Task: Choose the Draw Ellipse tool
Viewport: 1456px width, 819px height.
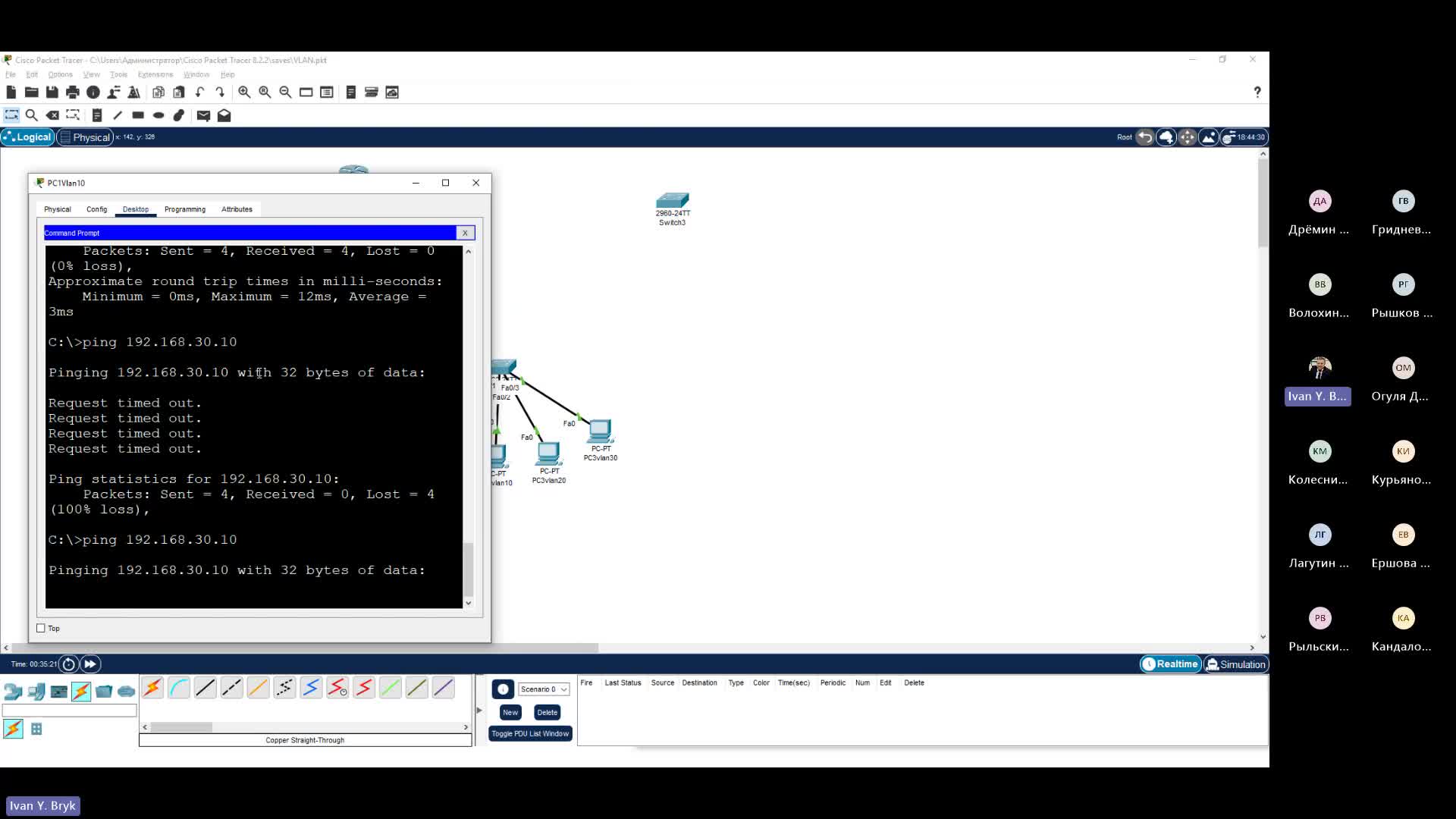Action: tap(158, 115)
